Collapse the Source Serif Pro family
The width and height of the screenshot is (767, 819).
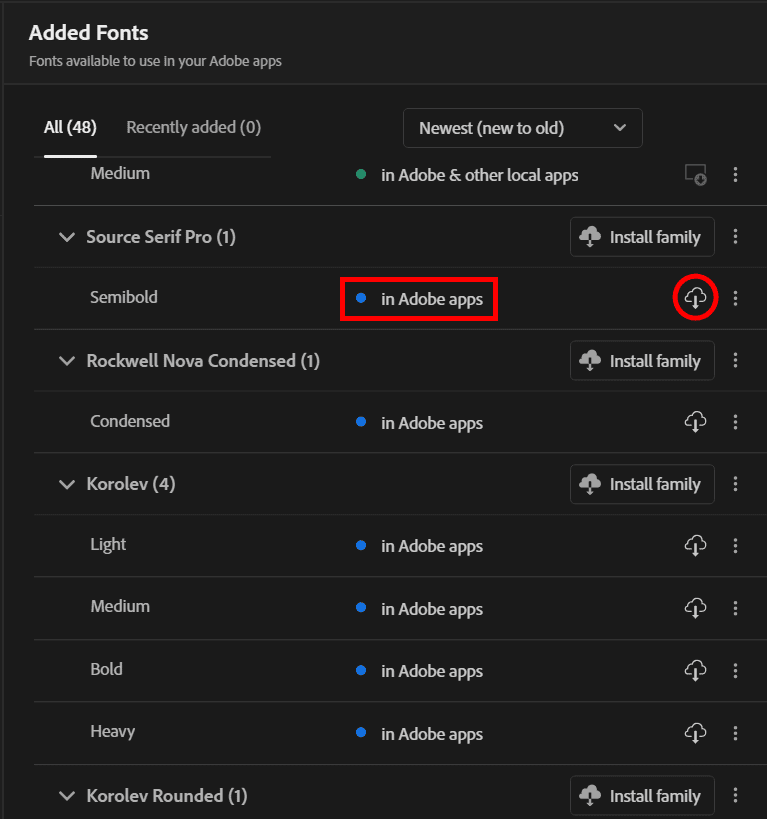67,238
